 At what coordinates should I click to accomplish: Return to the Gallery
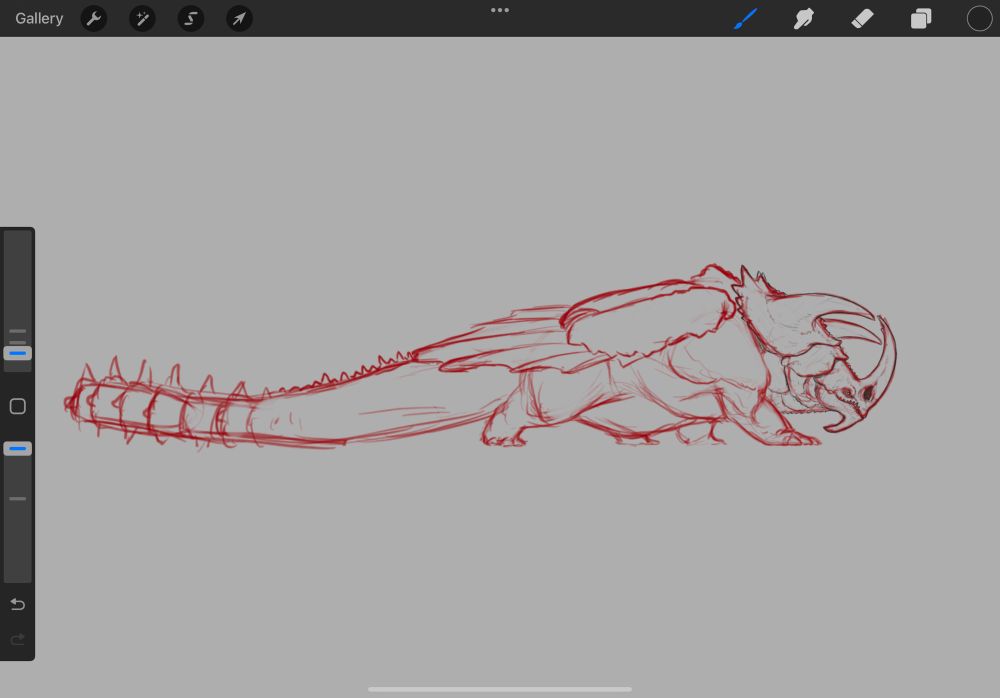(x=39, y=19)
